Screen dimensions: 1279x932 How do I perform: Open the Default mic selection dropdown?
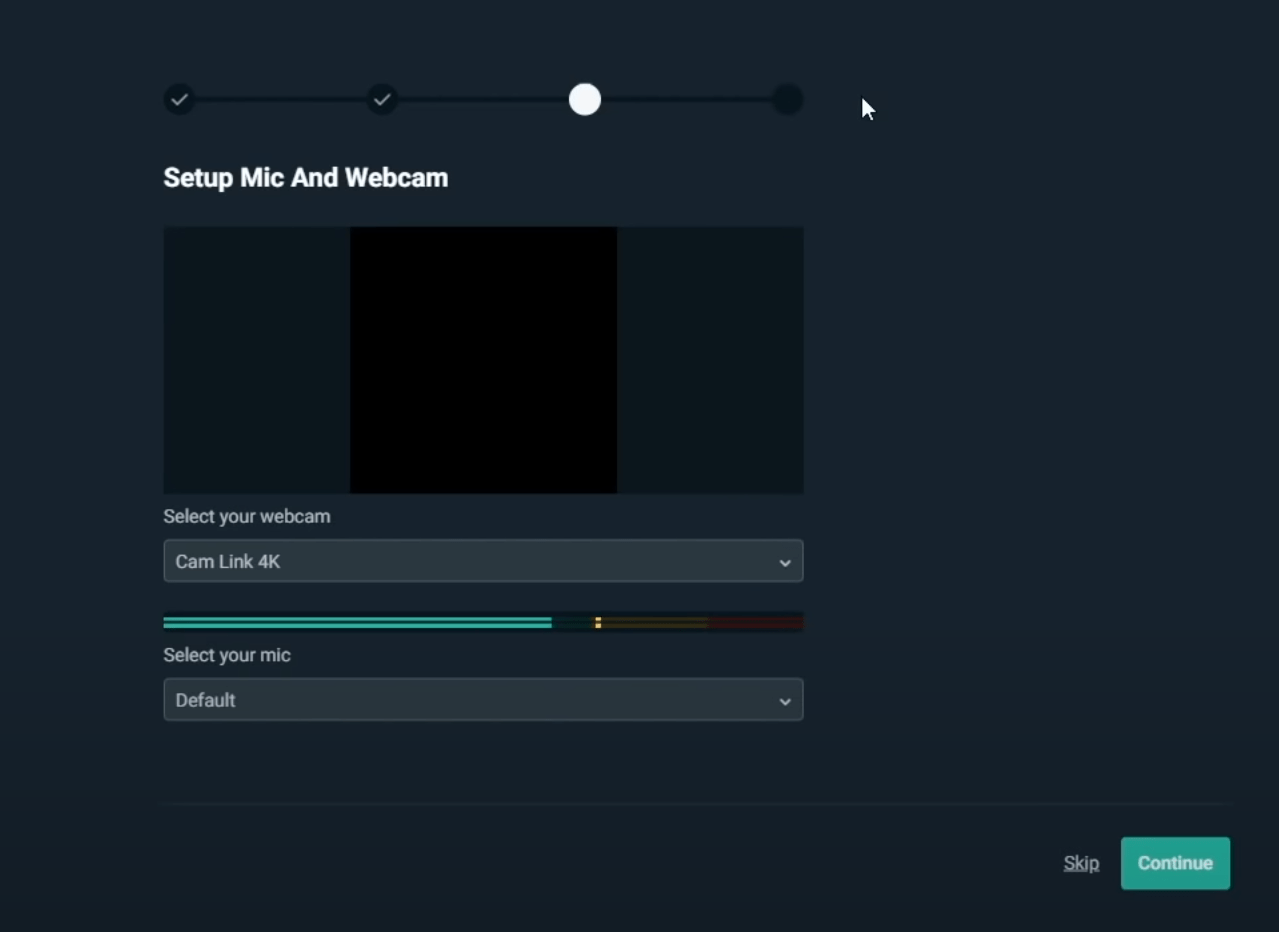coord(483,700)
